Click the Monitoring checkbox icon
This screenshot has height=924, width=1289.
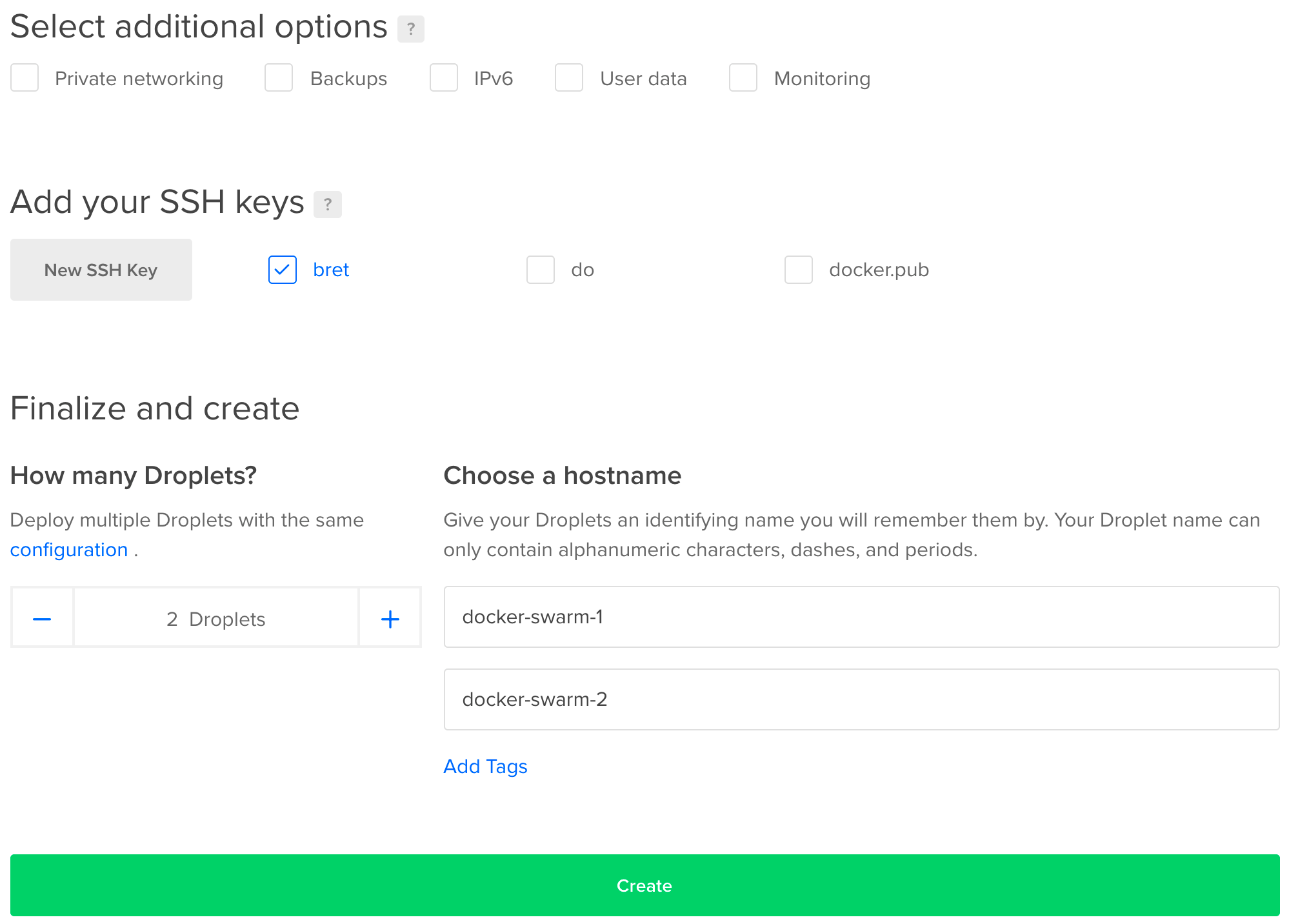[x=744, y=77]
